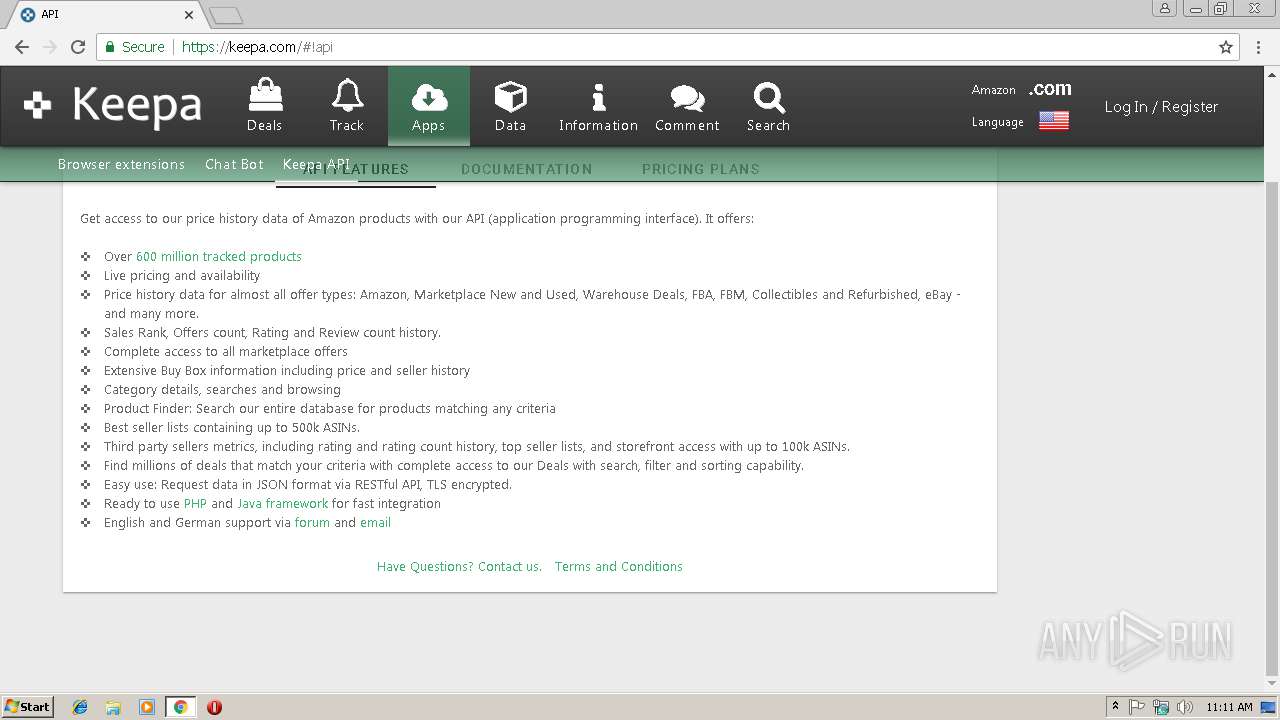
Task: Switch to the API FEATURES tab
Action: [x=355, y=169]
